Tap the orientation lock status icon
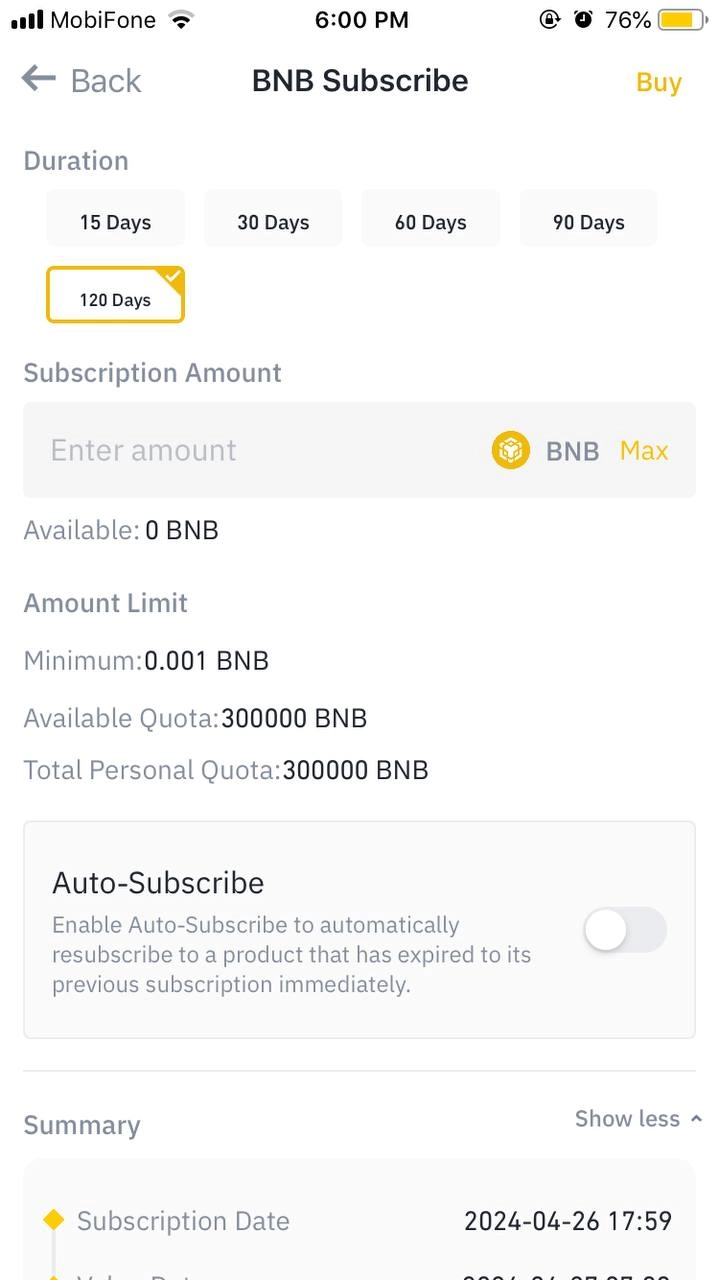 (549, 19)
